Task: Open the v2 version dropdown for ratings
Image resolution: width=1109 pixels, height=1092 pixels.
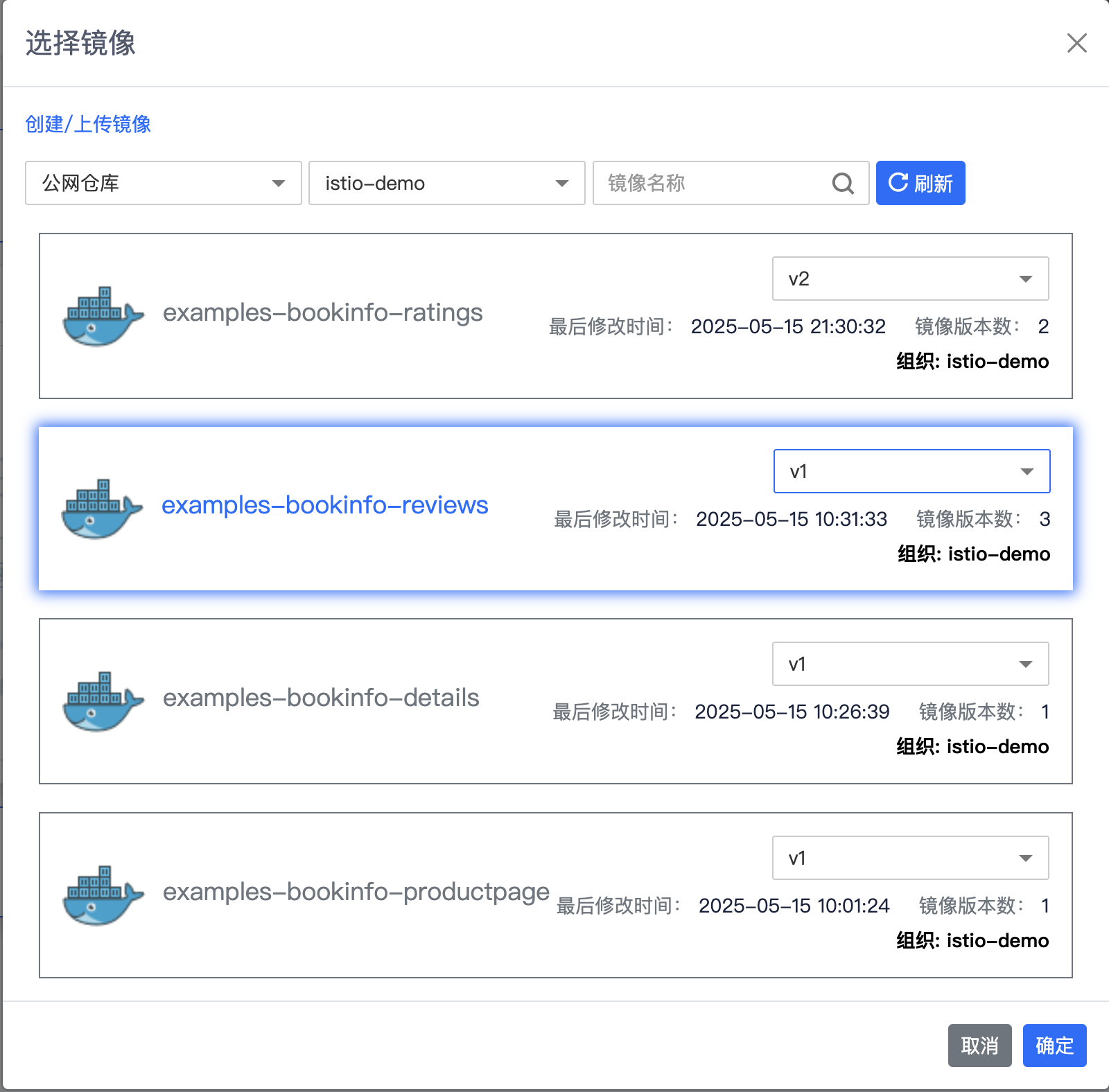Action: (x=910, y=279)
